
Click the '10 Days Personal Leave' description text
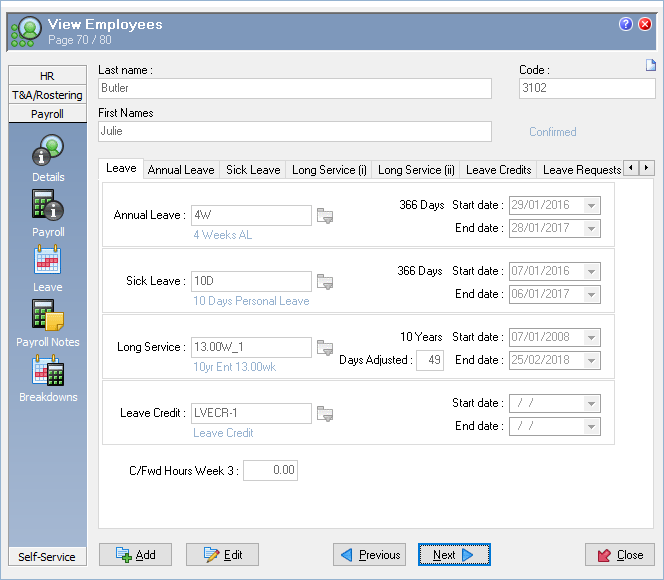tap(251, 301)
